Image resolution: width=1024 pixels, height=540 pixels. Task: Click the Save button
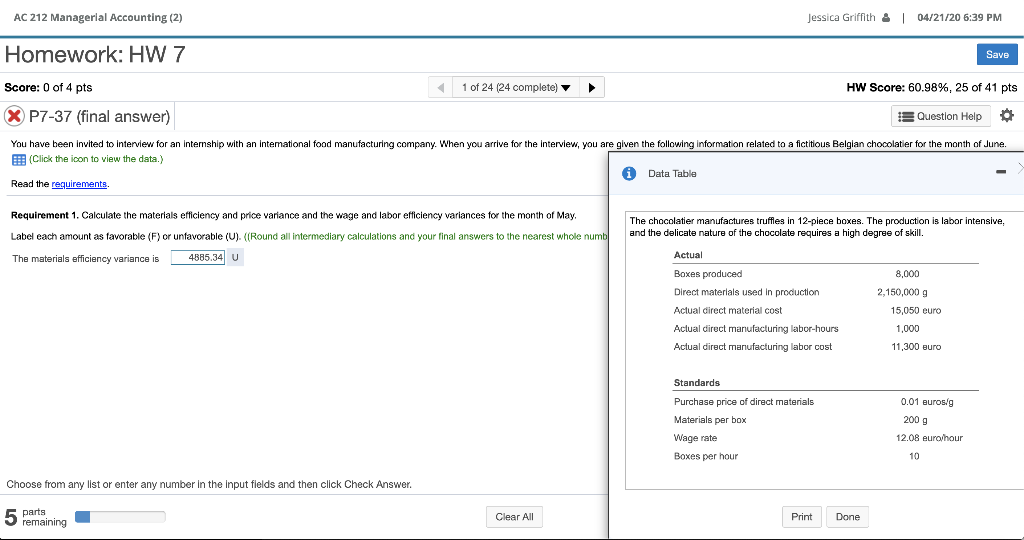pos(997,54)
